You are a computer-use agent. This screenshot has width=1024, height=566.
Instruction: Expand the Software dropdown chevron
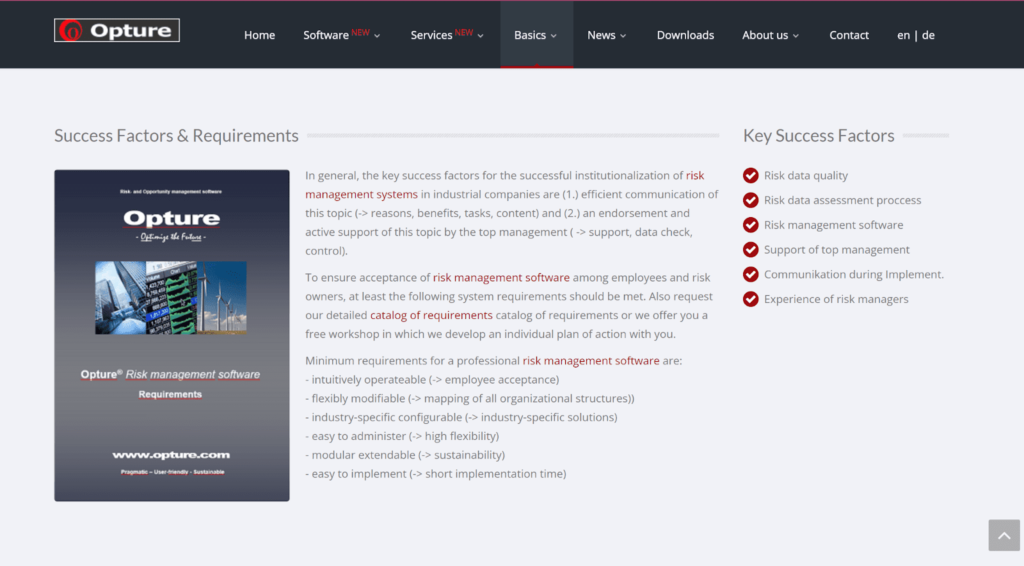point(377,36)
